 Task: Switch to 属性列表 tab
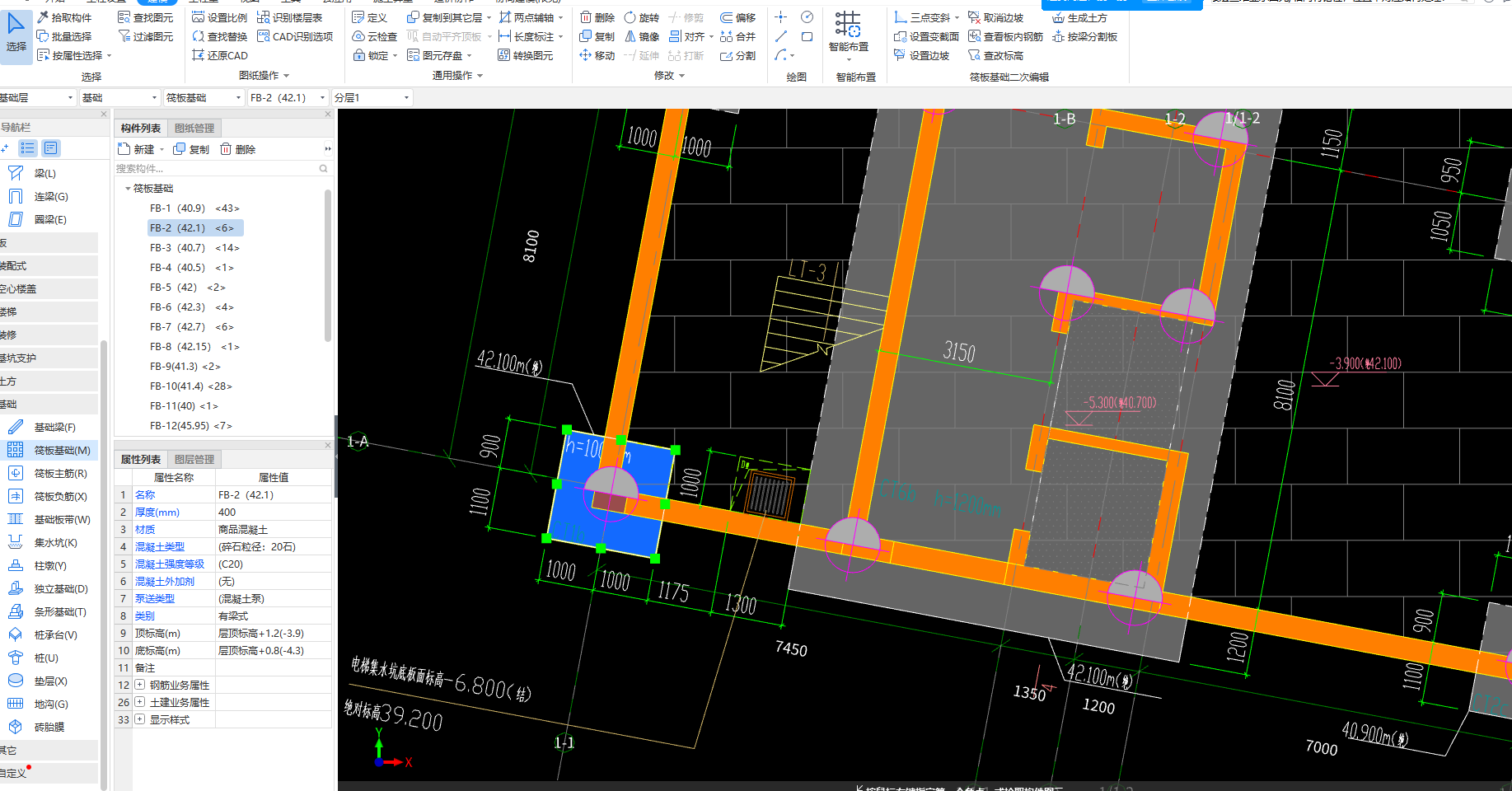pyautogui.click(x=141, y=459)
